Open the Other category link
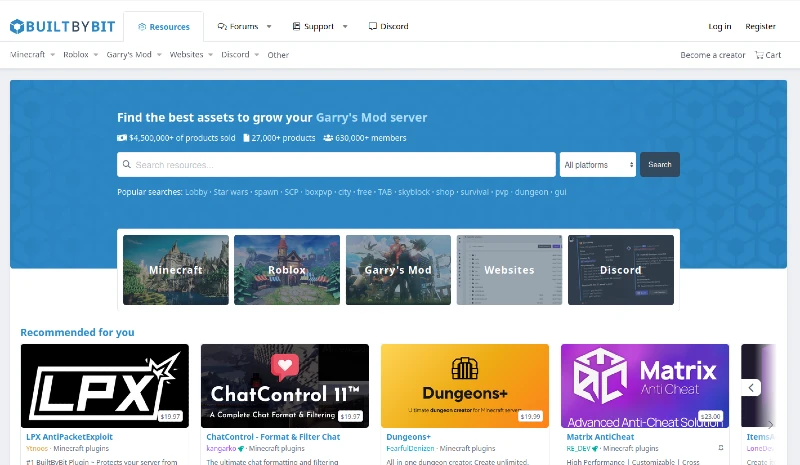The width and height of the screenshot is (800, 465). coord(278,55)
